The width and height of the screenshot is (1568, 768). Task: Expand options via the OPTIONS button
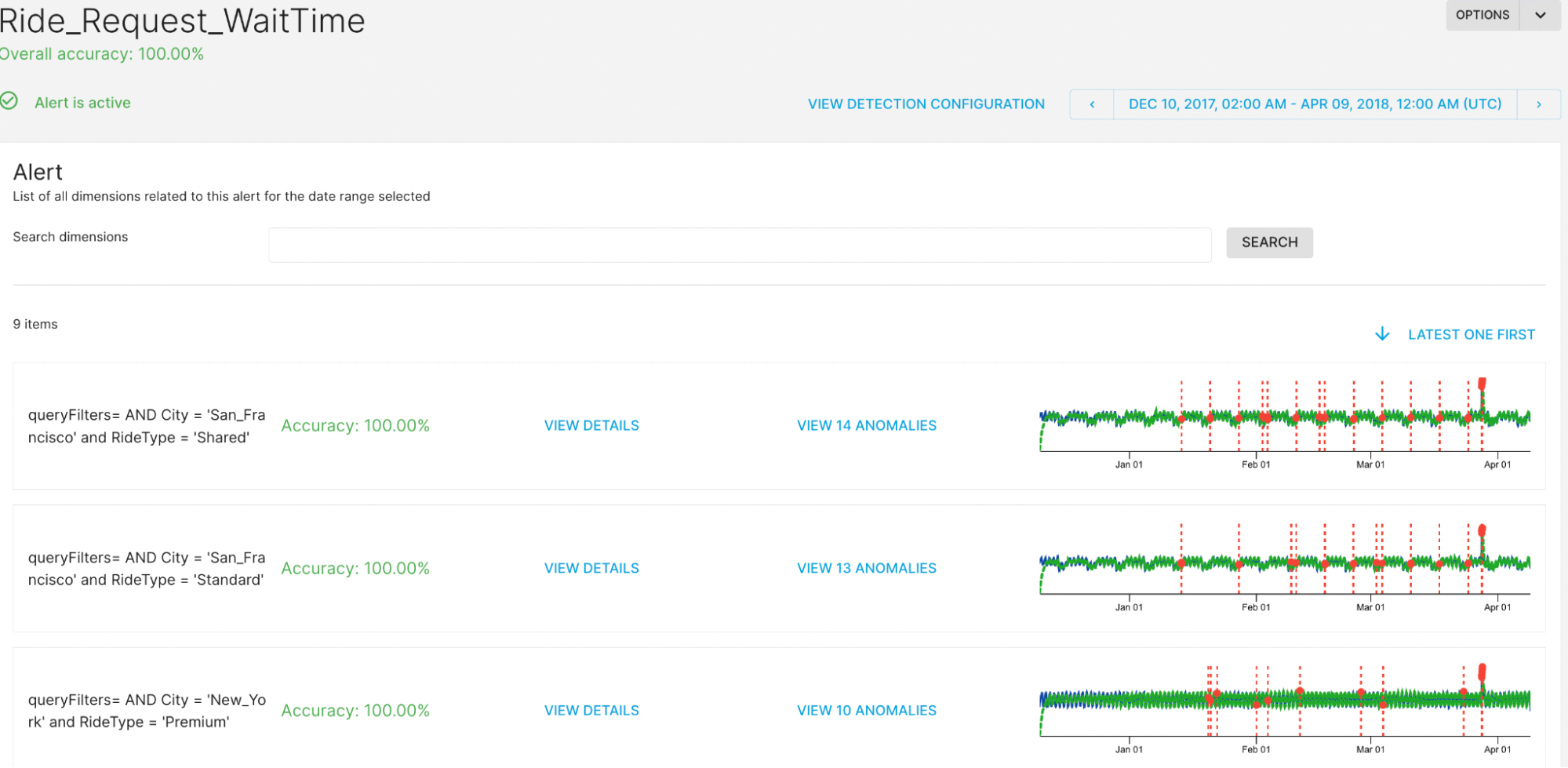(x=1482, y=15)
